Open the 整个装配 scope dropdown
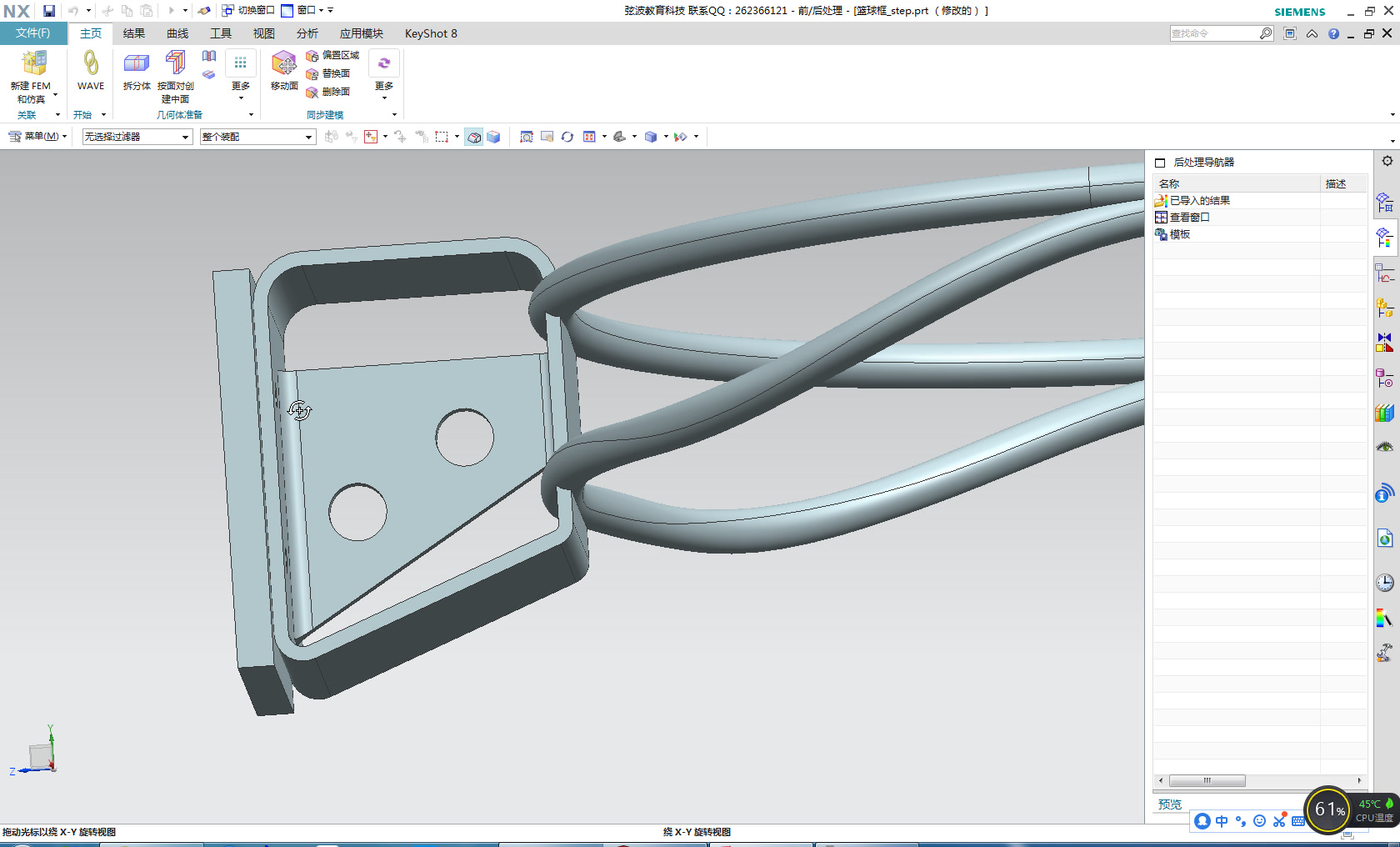This screenshot has width=1400, height=847. [x=257, y=137]
